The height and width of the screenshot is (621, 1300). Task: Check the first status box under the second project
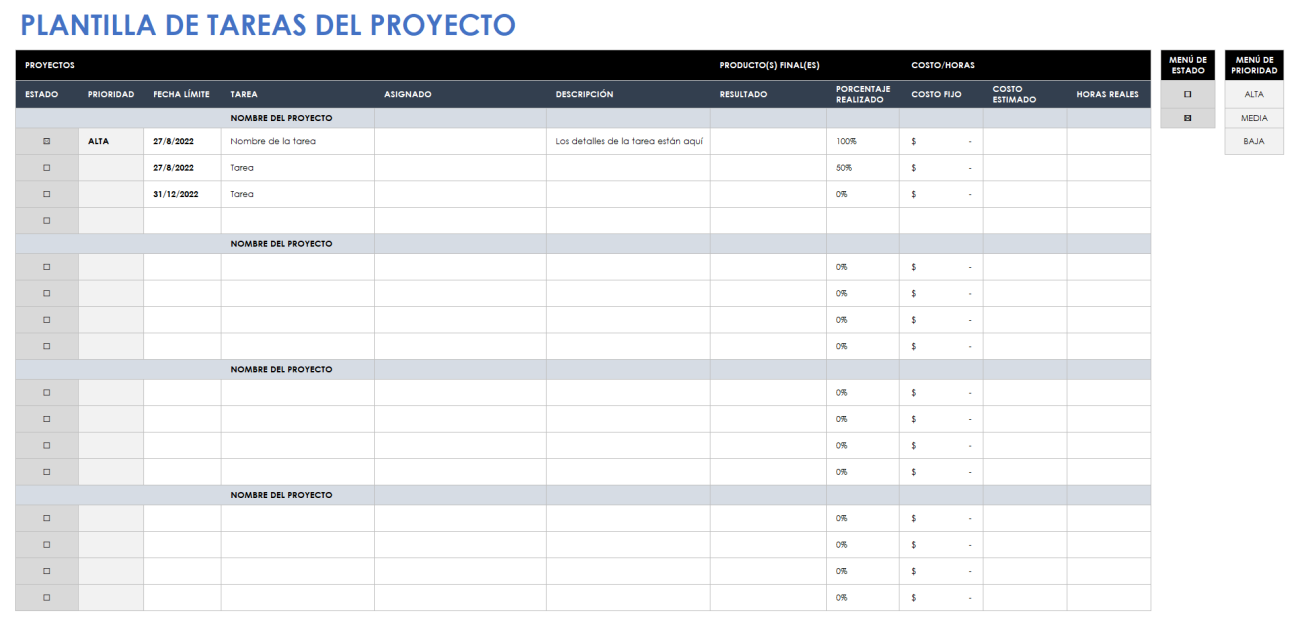pos(46,266)
